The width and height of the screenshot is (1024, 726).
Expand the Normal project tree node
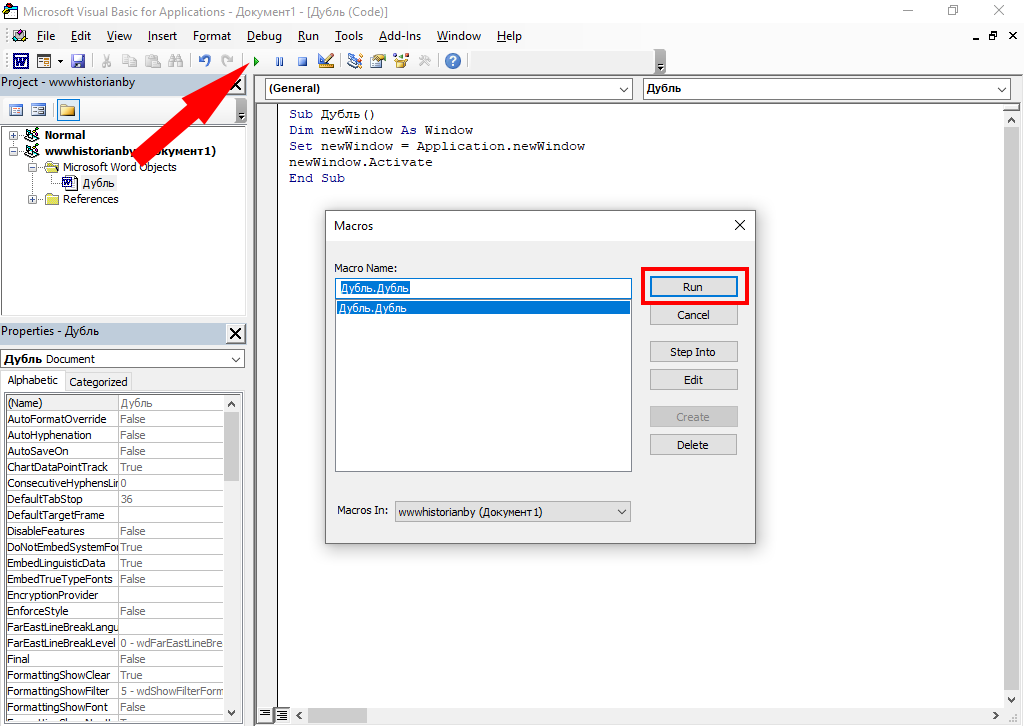click(x=14, y=135)
